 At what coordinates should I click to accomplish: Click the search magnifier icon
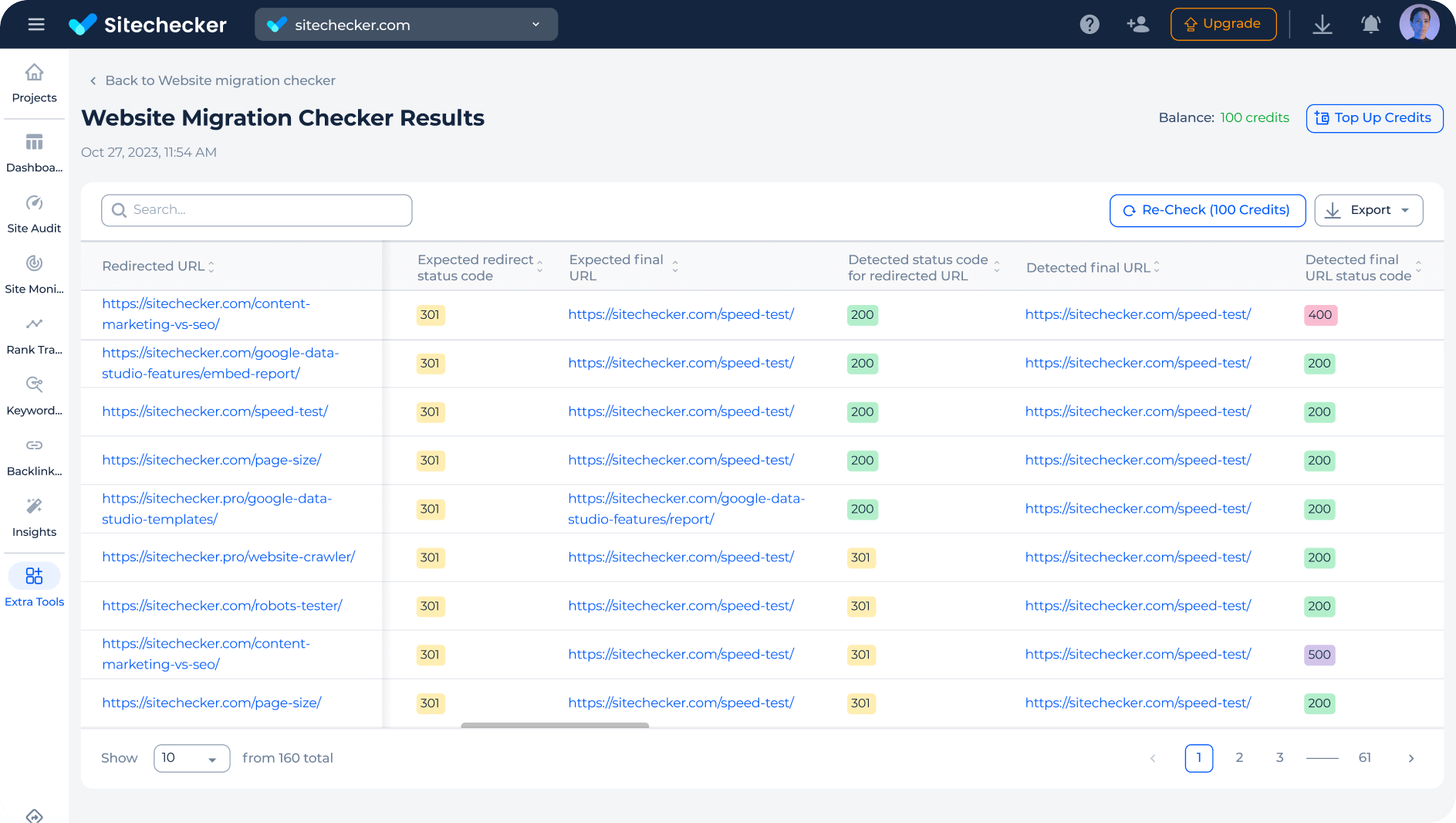click(x=119, y=210)
